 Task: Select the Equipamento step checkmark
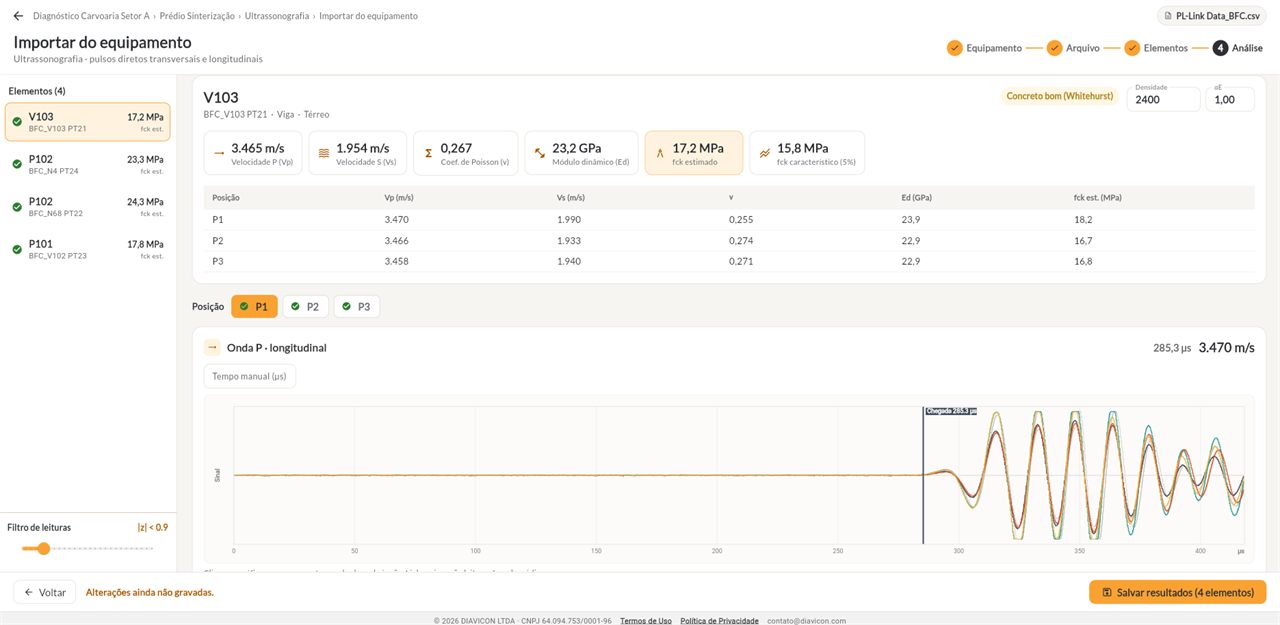(955, 48)
